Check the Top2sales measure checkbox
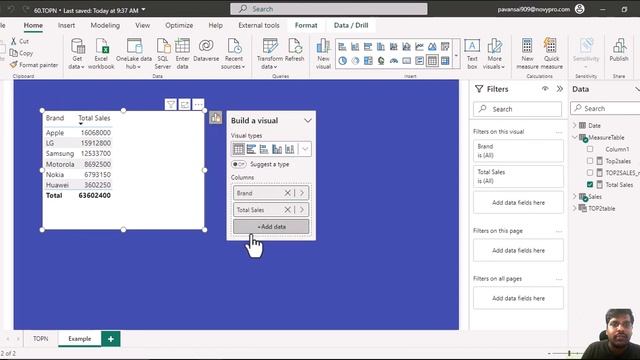 590,161
